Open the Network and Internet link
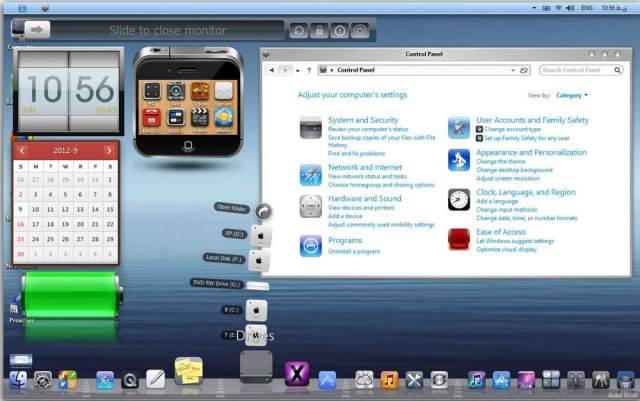 365,167
